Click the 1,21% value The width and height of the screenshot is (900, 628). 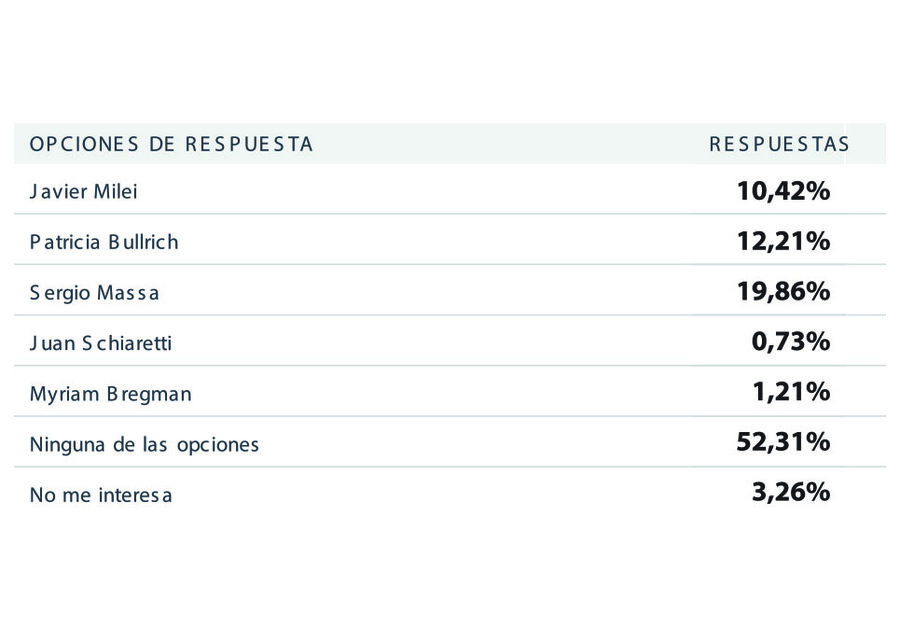tap(791, 392)
